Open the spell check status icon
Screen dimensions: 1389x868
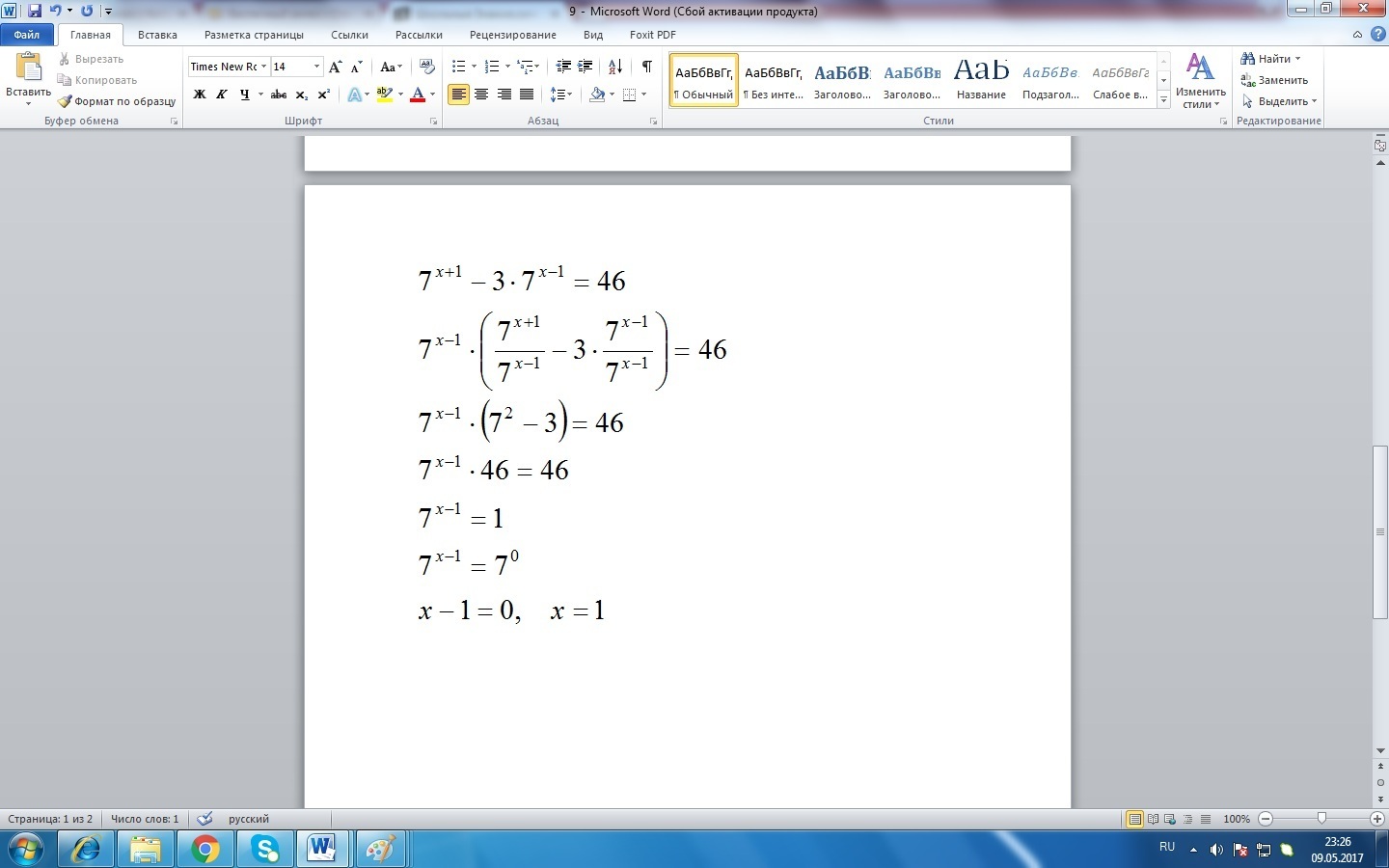point(204,819)
